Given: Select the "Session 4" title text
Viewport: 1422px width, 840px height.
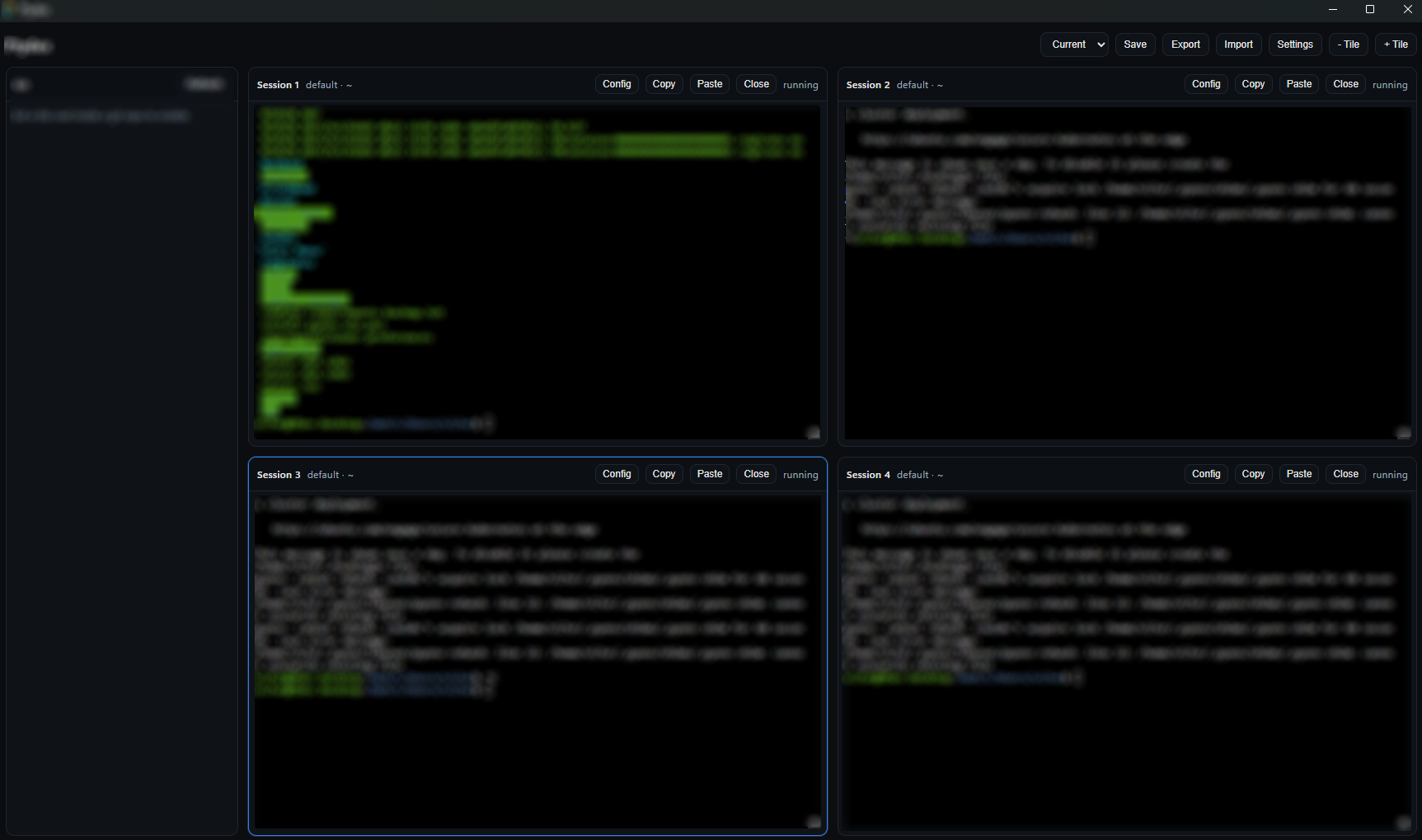Looking at the screenshot, I should click(868, 475).
